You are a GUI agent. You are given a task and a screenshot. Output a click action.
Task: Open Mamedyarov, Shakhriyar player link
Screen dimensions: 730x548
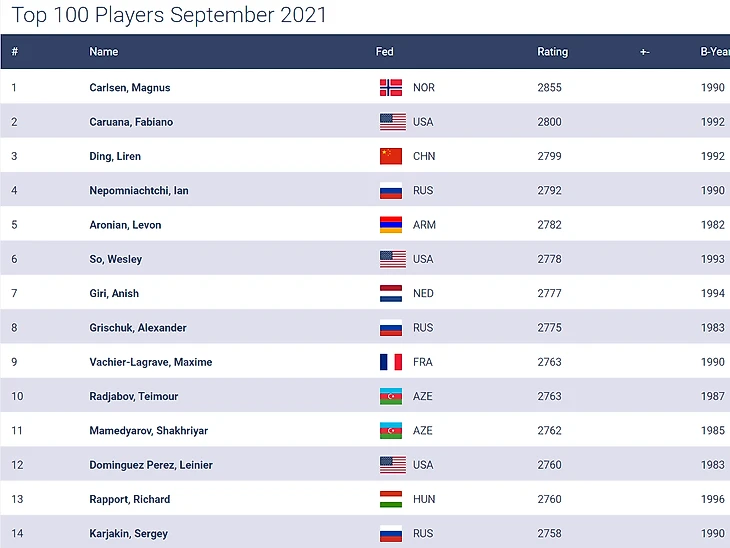[147, 431]
